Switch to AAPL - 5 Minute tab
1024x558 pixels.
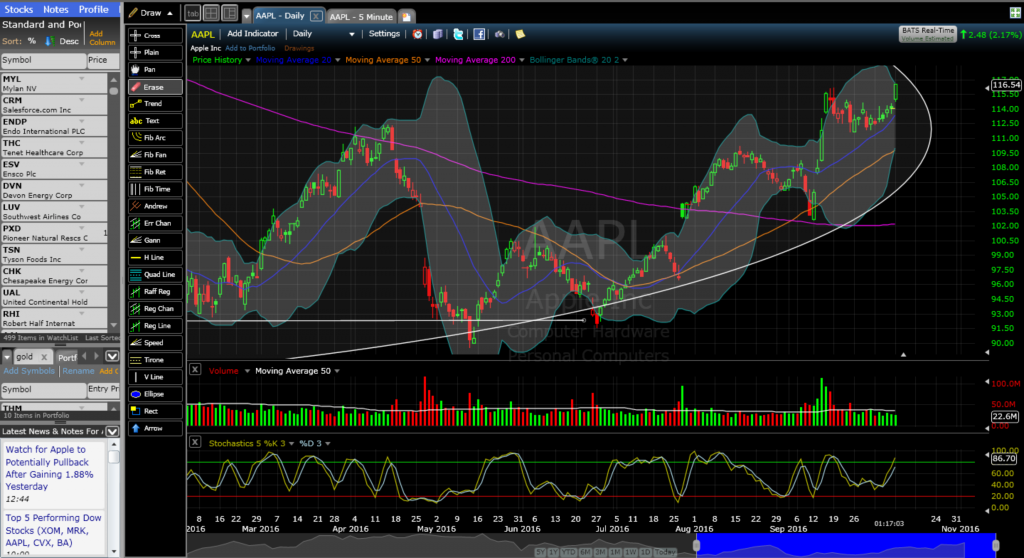[361, 16]
